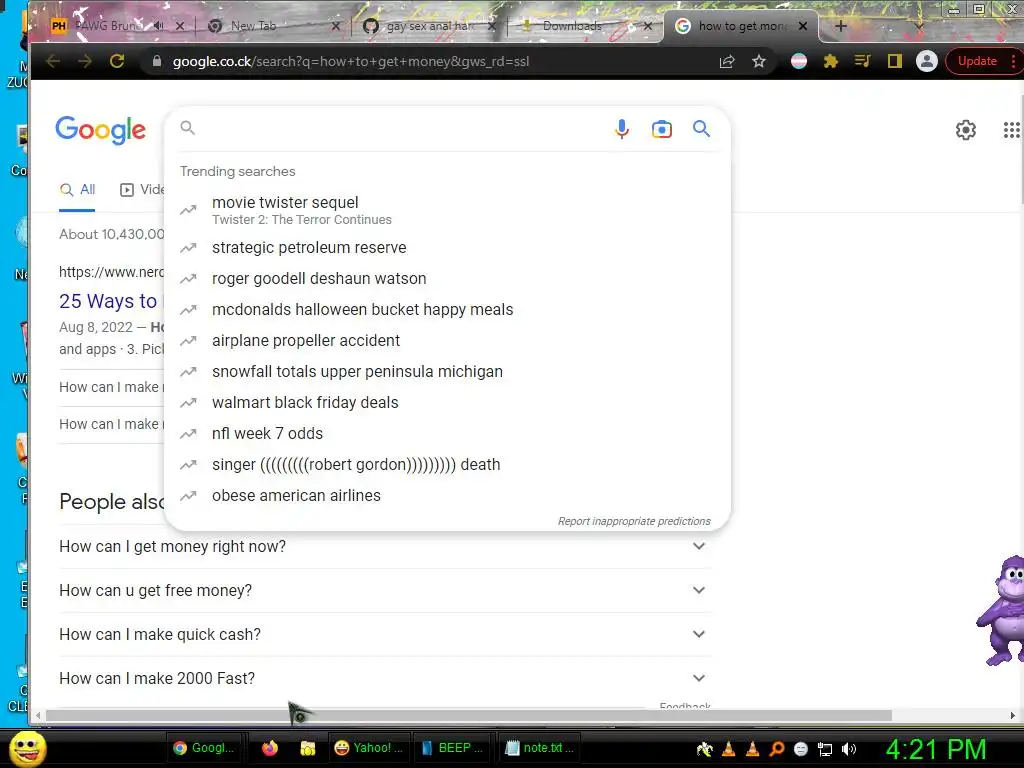Viewport: 1024px width, 768px height.
Task: Select the robert gordon death suggestion
Action: pyautogui.click(x=447, y=464)
